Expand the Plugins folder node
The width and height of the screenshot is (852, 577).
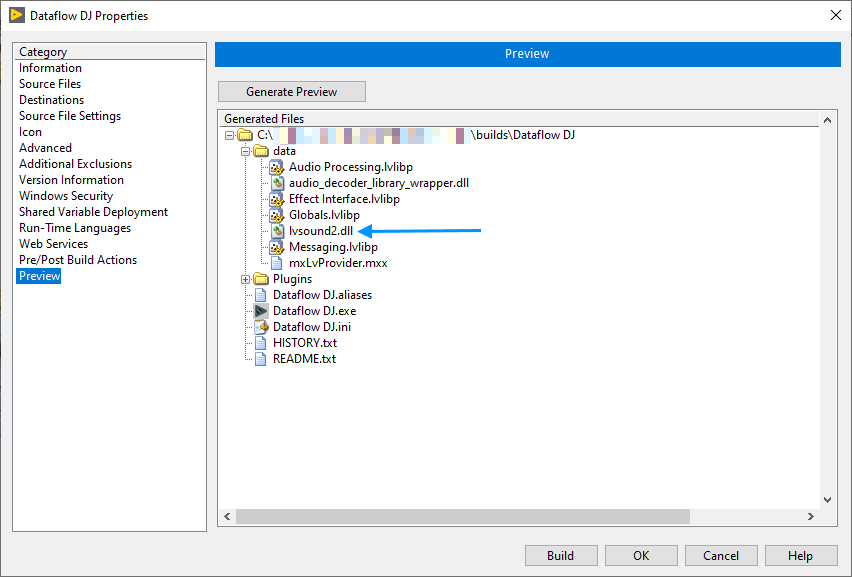[246, 279]
